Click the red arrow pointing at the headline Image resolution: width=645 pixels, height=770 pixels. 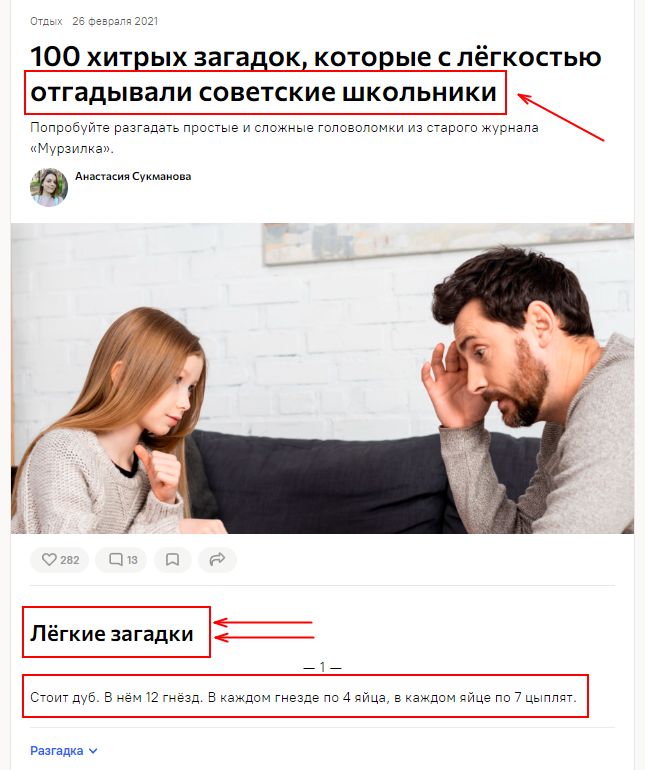(x=561, y=117)
